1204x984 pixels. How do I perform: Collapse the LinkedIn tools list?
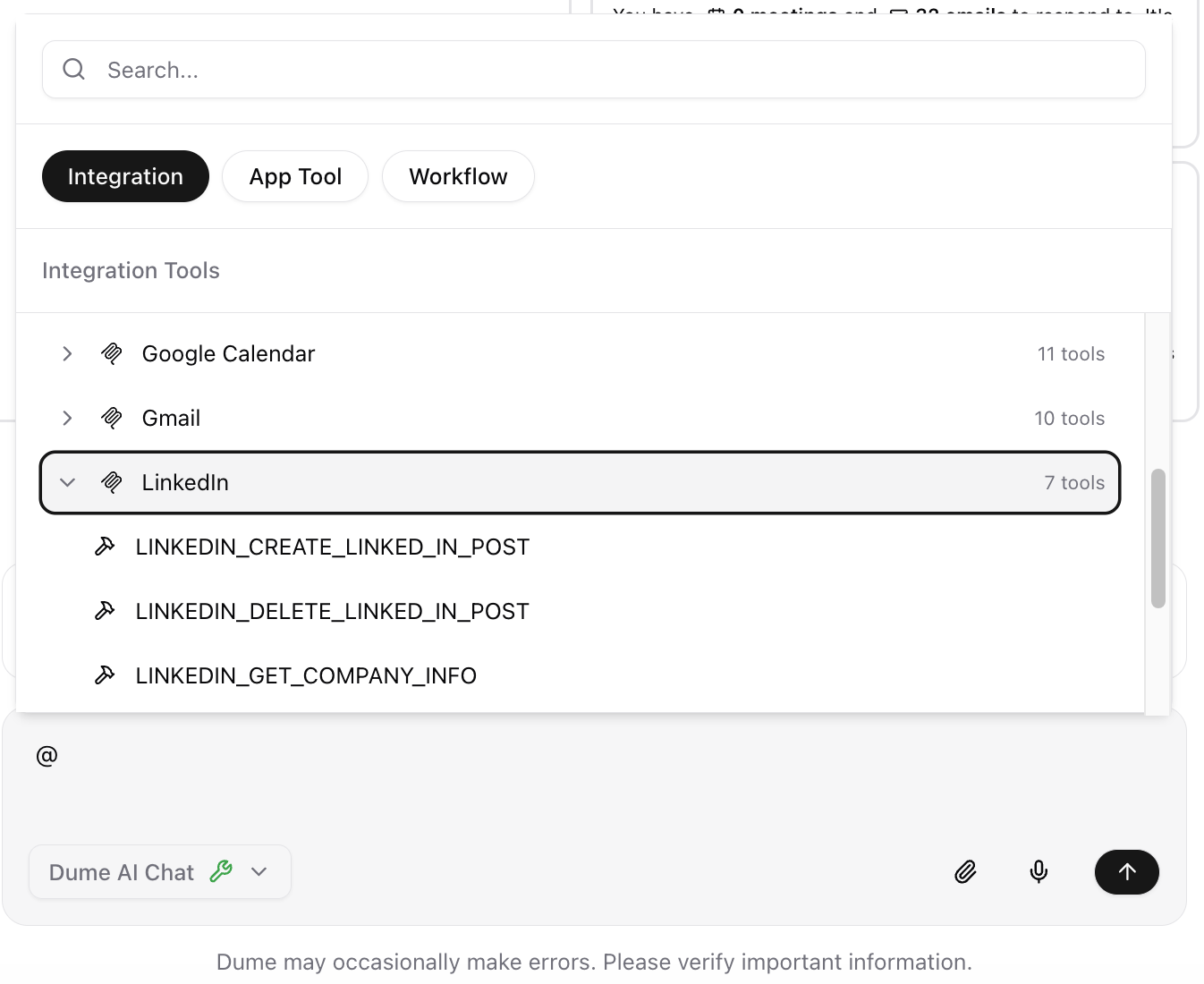[x=67, y=482]
